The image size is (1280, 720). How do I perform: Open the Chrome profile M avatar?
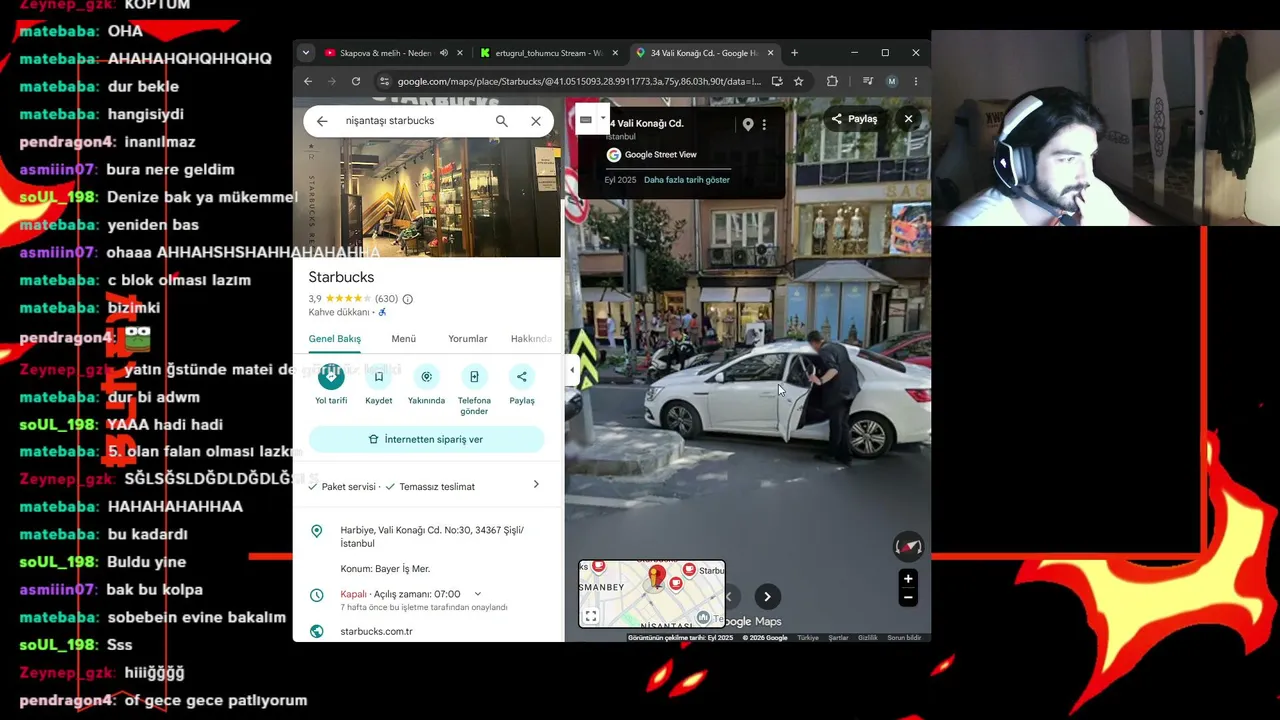pyautogui.click(x=892, y=81)
